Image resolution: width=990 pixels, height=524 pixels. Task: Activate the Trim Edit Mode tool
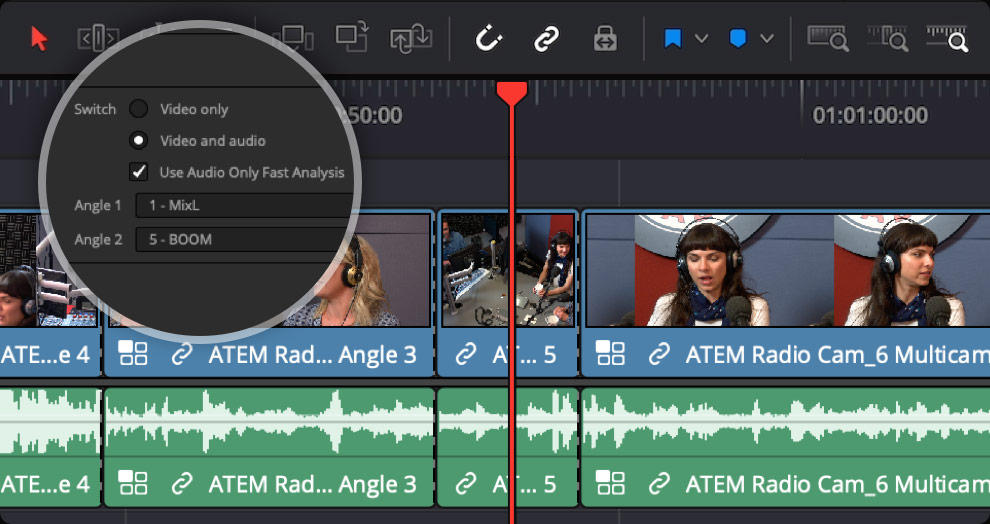98,39
